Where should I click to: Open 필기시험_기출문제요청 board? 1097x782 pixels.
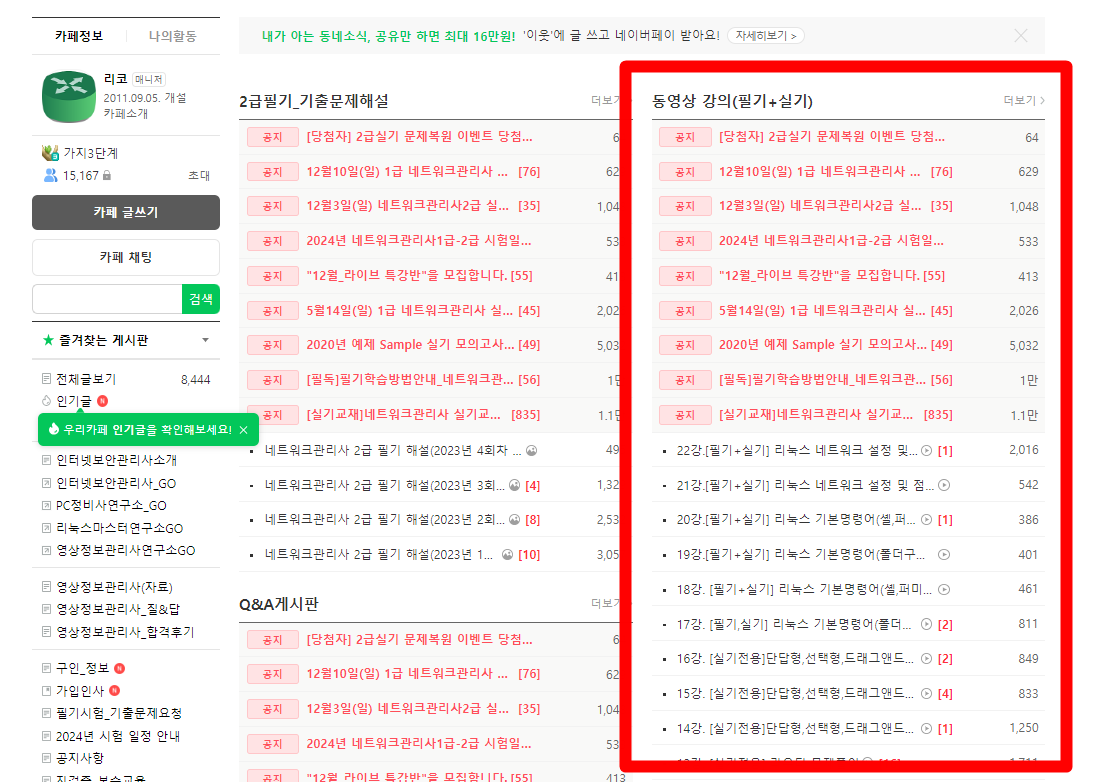tap(119, 713)
